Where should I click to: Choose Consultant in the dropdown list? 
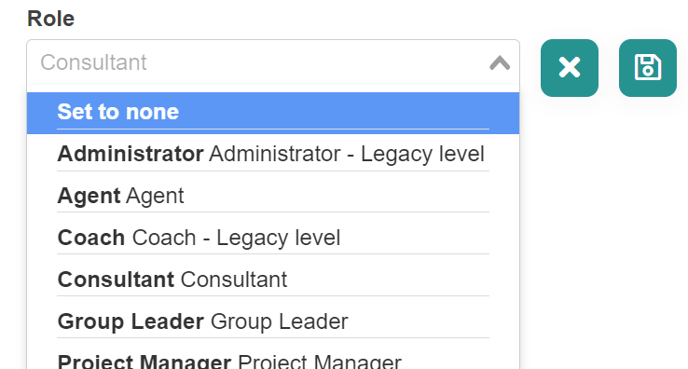pos(273,280)
